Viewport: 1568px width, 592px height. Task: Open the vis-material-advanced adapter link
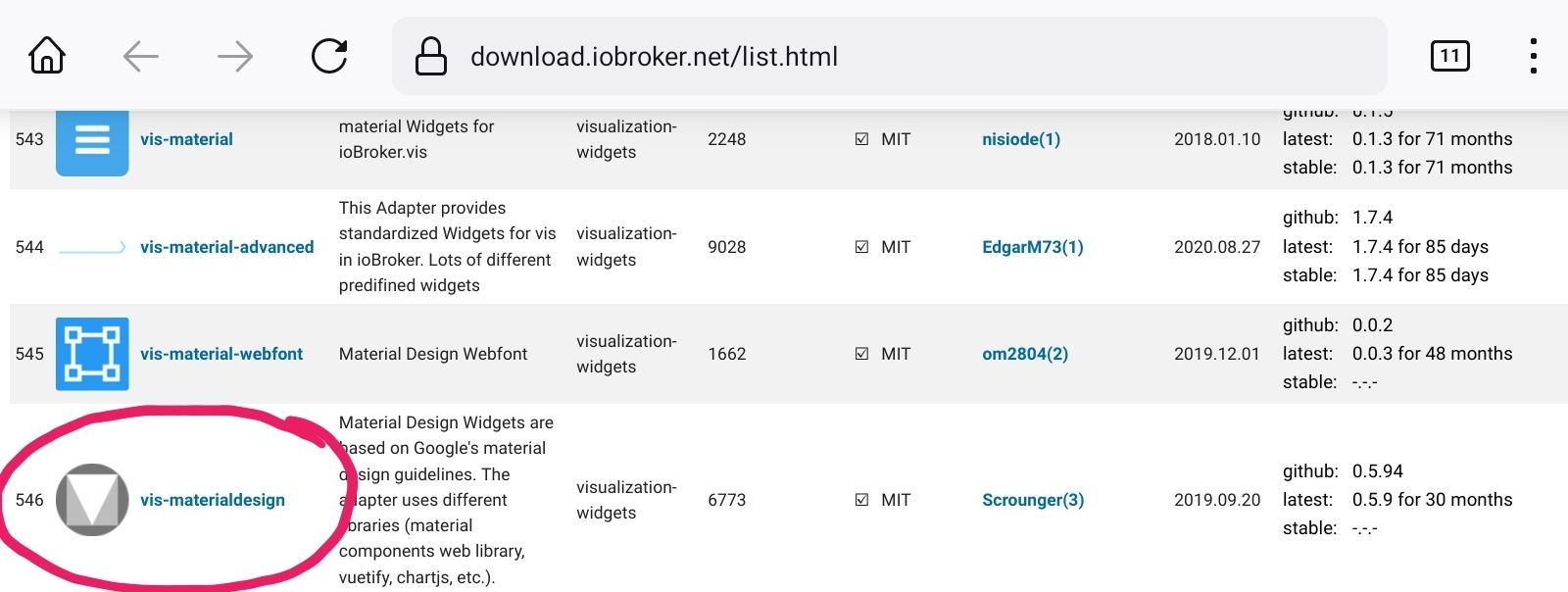[226, 247]
